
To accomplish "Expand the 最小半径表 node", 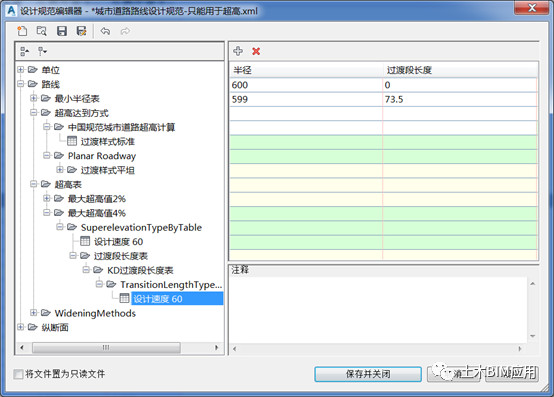I will [34, 98].
